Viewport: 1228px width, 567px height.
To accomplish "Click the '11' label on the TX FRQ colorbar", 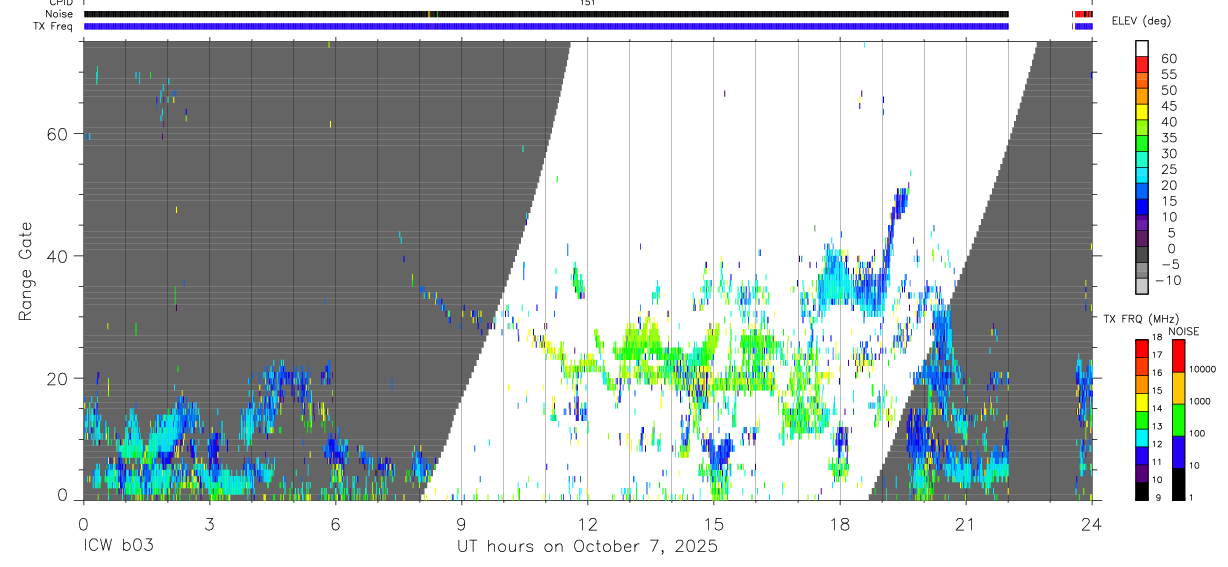I will click(x=1159, y=462).
